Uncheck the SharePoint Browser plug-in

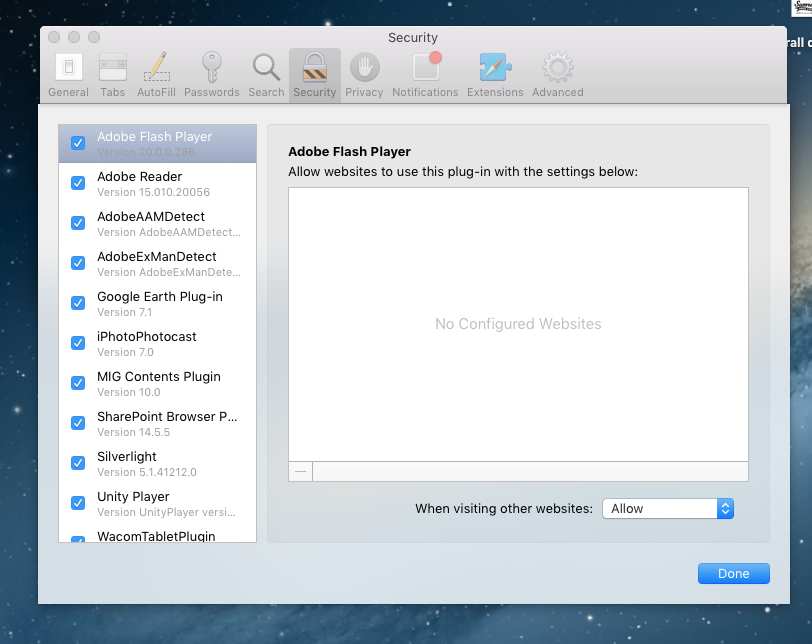pyautogui.click(x=78, y=423)
